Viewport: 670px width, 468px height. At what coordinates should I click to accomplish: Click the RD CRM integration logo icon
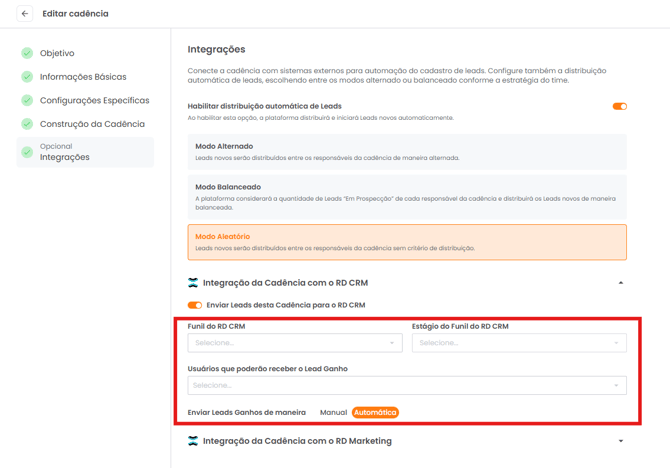193,283
